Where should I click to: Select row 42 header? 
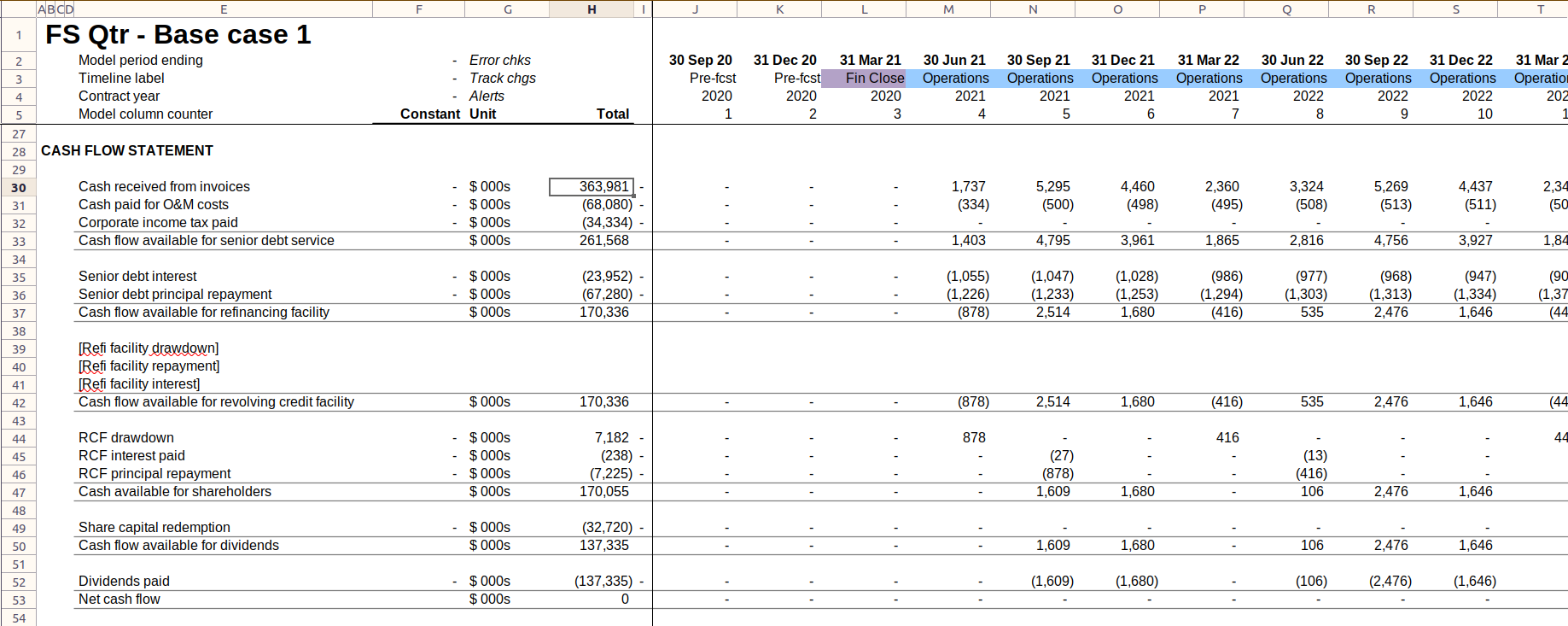coord(18,402)
